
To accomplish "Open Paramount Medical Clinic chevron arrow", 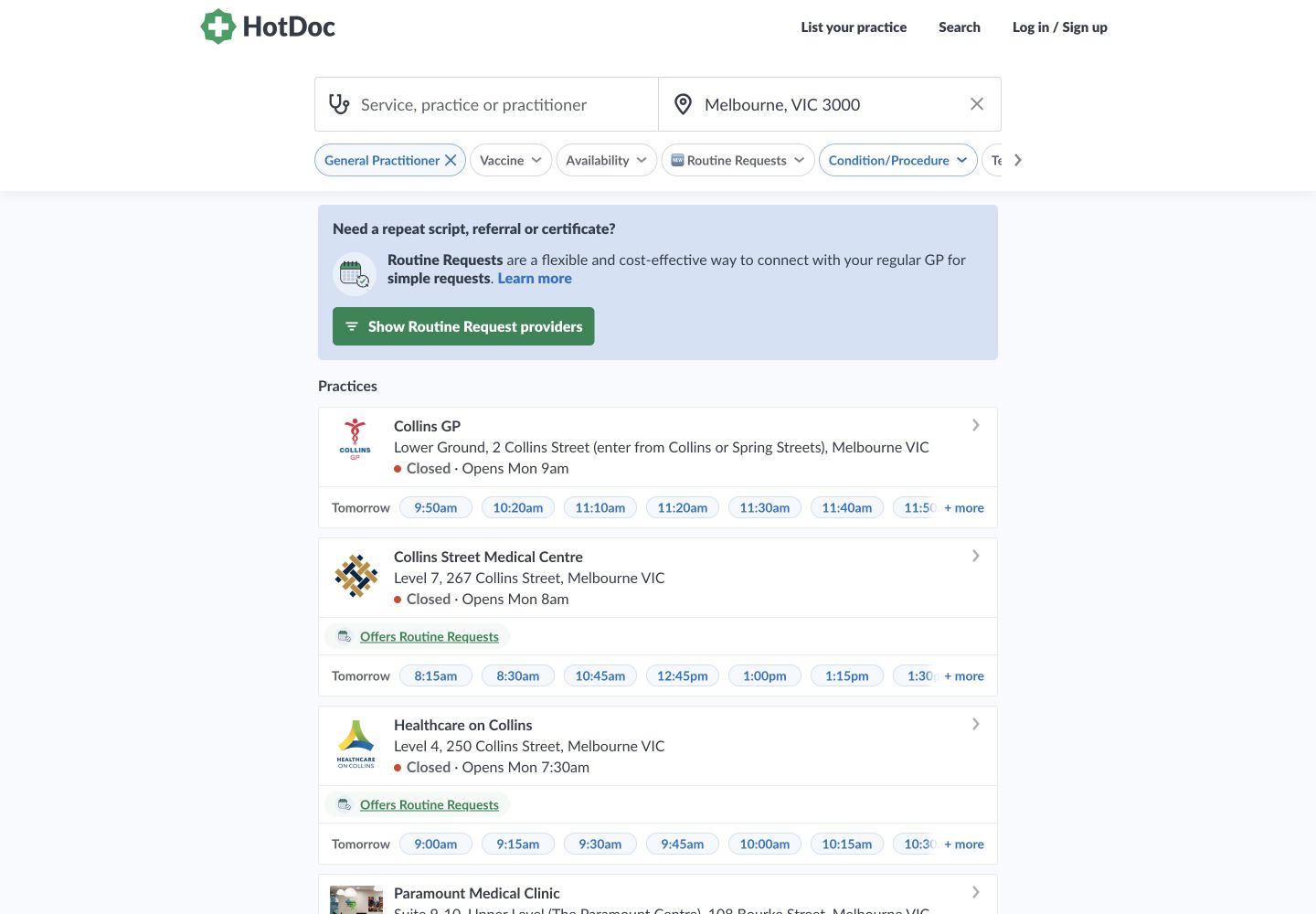I will coord(975,892).
